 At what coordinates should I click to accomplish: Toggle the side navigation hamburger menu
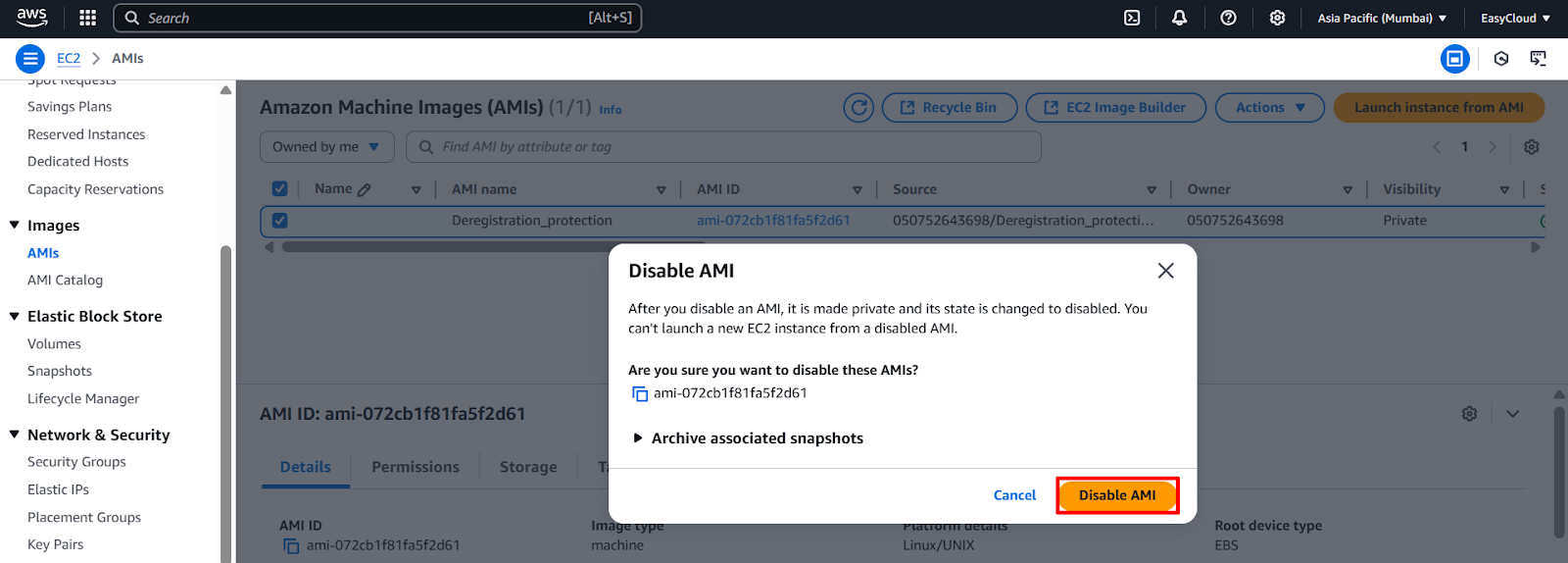tap(30, 59)
